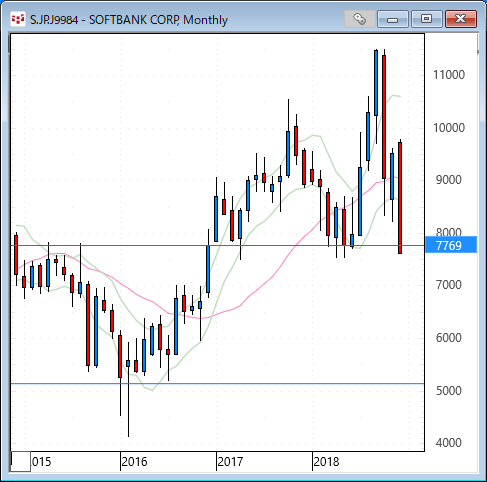
Task: Click the 5000 price axis label
Action: [449, 390]
